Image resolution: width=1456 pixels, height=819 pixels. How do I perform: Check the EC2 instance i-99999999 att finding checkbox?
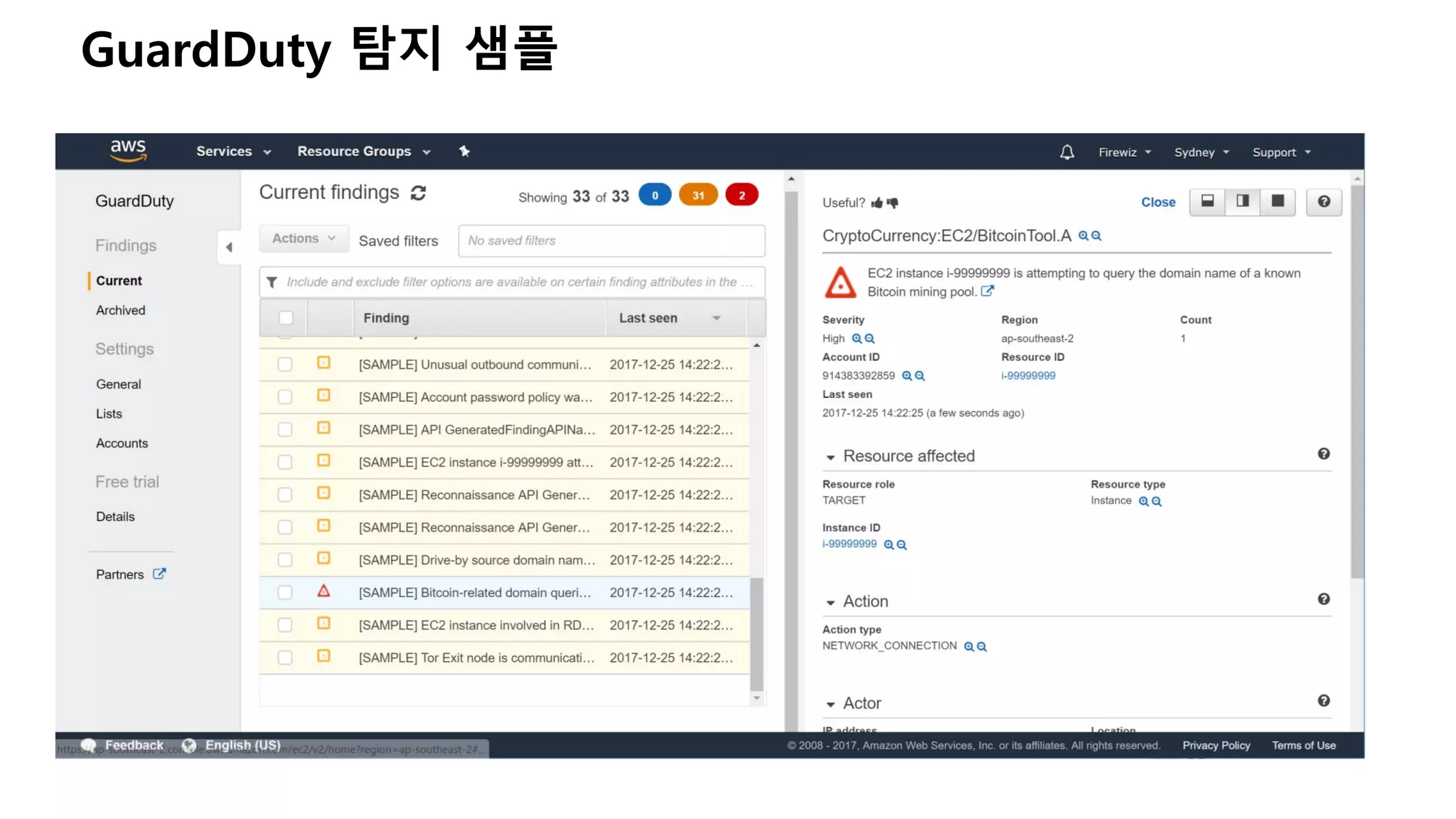[x=285, y=462]
